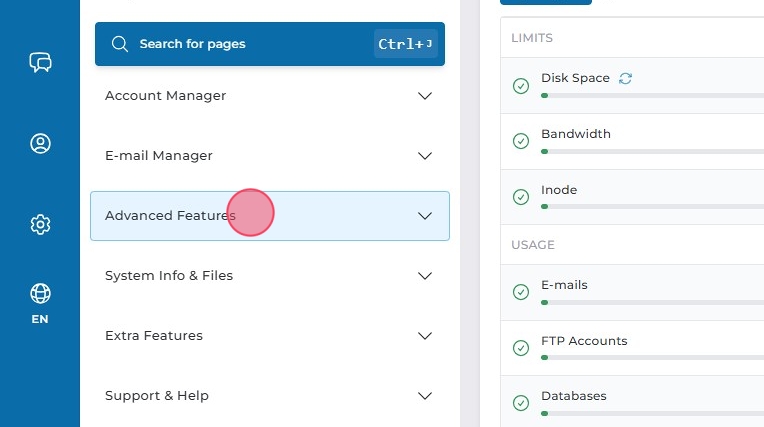Open the settings gear icon
This screenshot has width=764, height=427.
coord(40,224)
